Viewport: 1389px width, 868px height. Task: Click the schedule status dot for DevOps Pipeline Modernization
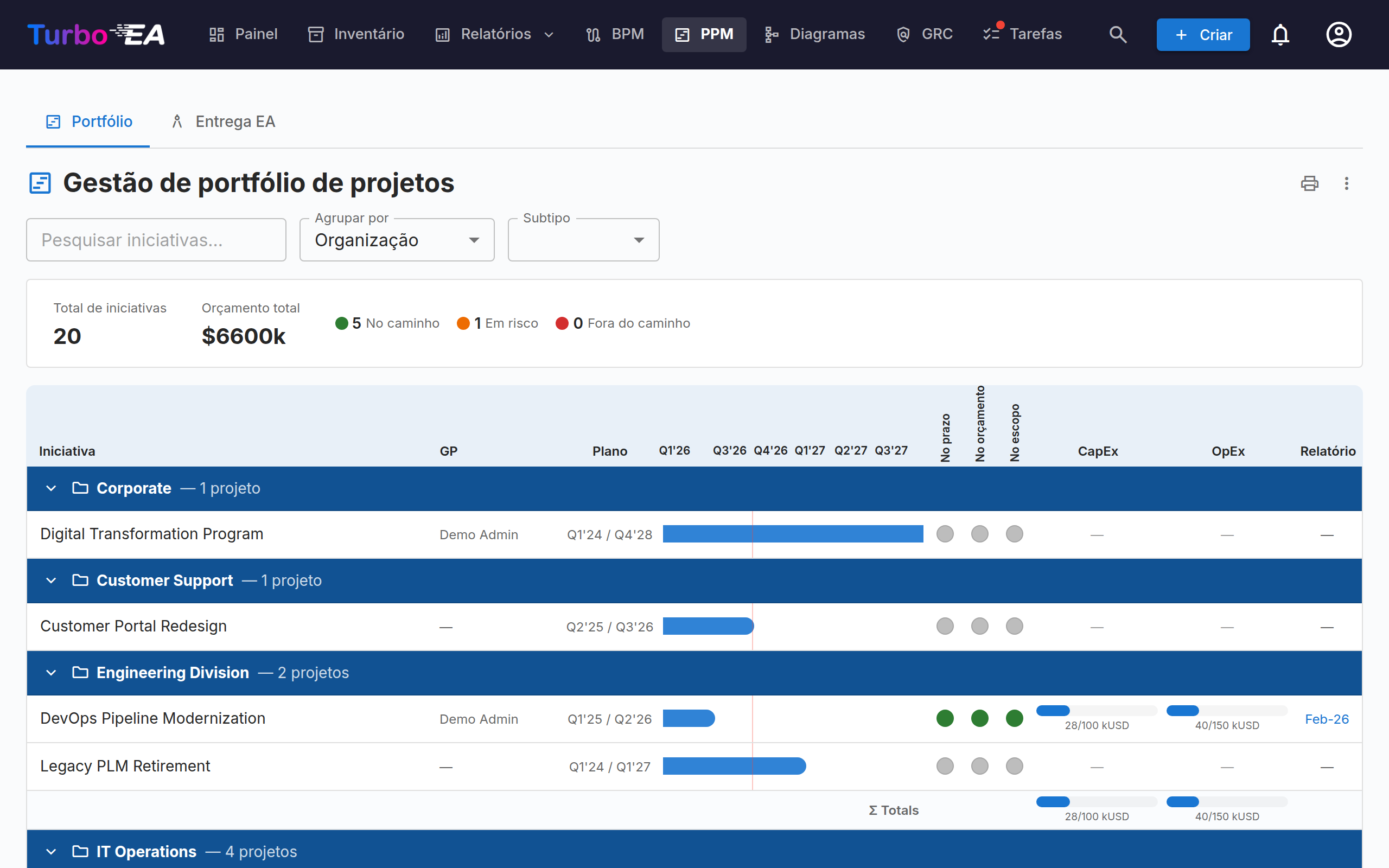(945, 718)
